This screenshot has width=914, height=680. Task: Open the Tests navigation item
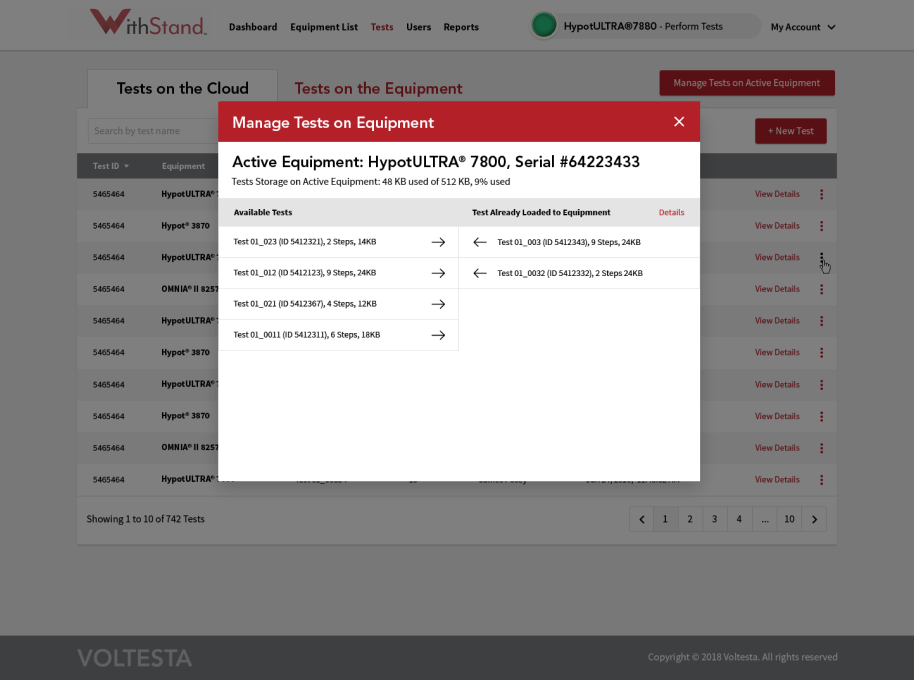[382, 27]
